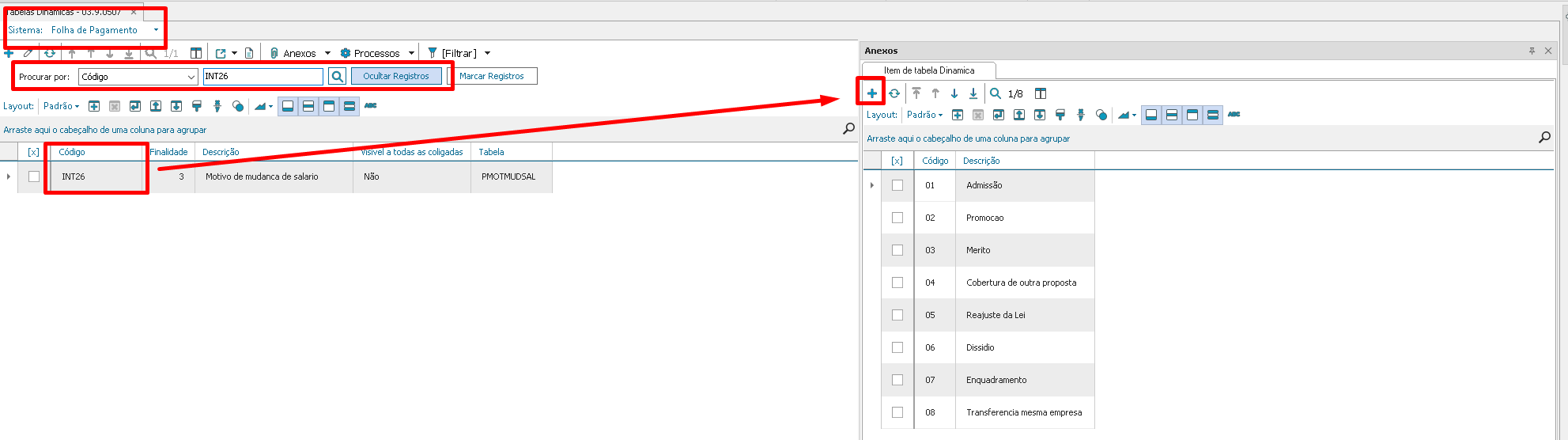
Task: Click the down-arrow box icon in Anexos layout bar
Action: (x=1040, y=115)
